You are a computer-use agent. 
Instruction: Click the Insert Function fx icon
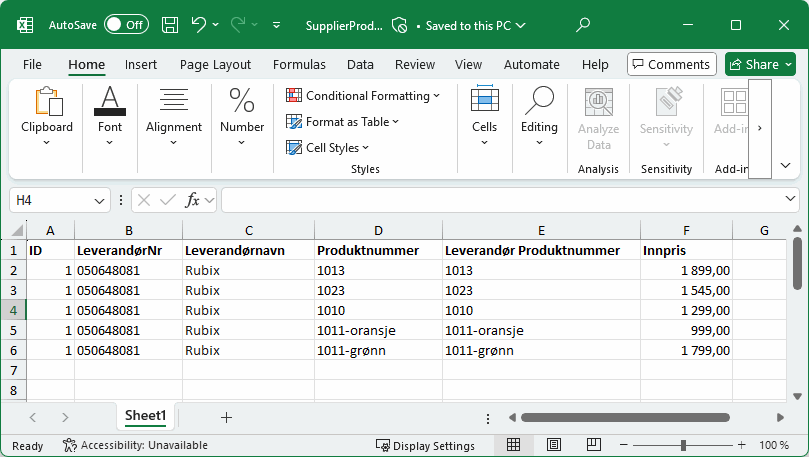[x=194, y=200]
